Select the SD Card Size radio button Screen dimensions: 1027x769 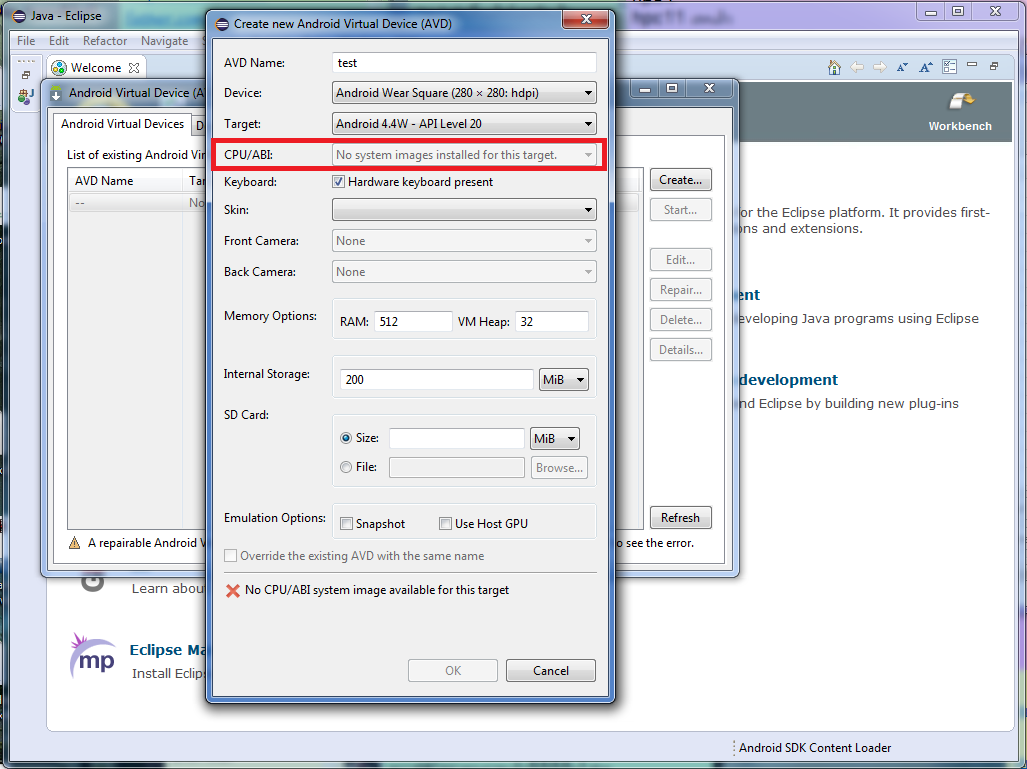tap(346, 438)
